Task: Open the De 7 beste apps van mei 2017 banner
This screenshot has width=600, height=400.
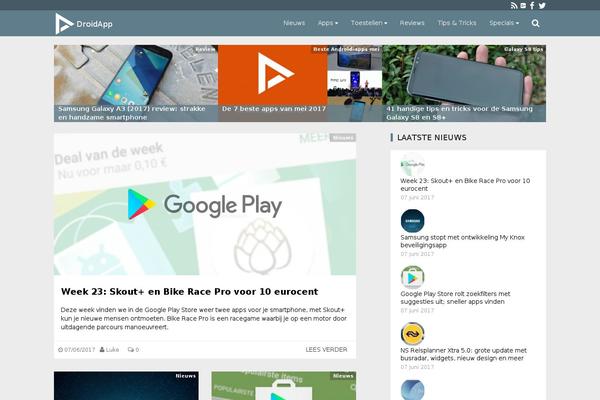Action: [300, 83]
